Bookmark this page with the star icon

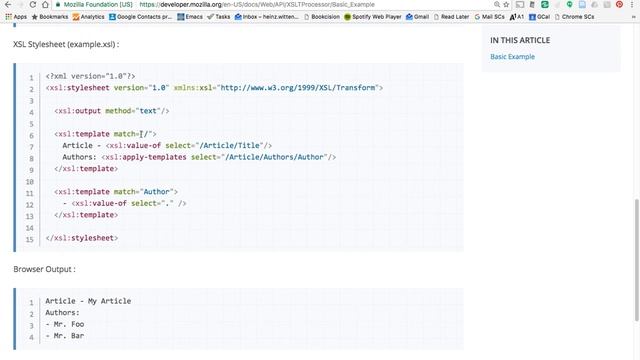tap(506, 4)
